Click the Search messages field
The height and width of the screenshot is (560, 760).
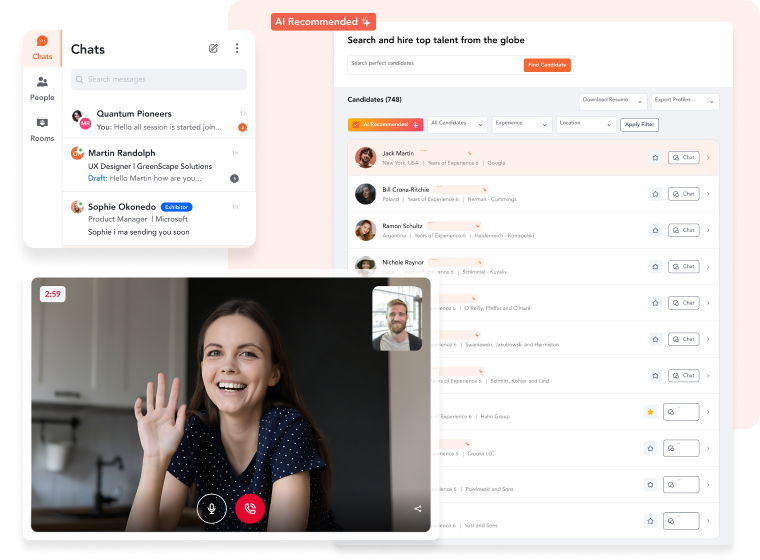(x=158, y=80)
